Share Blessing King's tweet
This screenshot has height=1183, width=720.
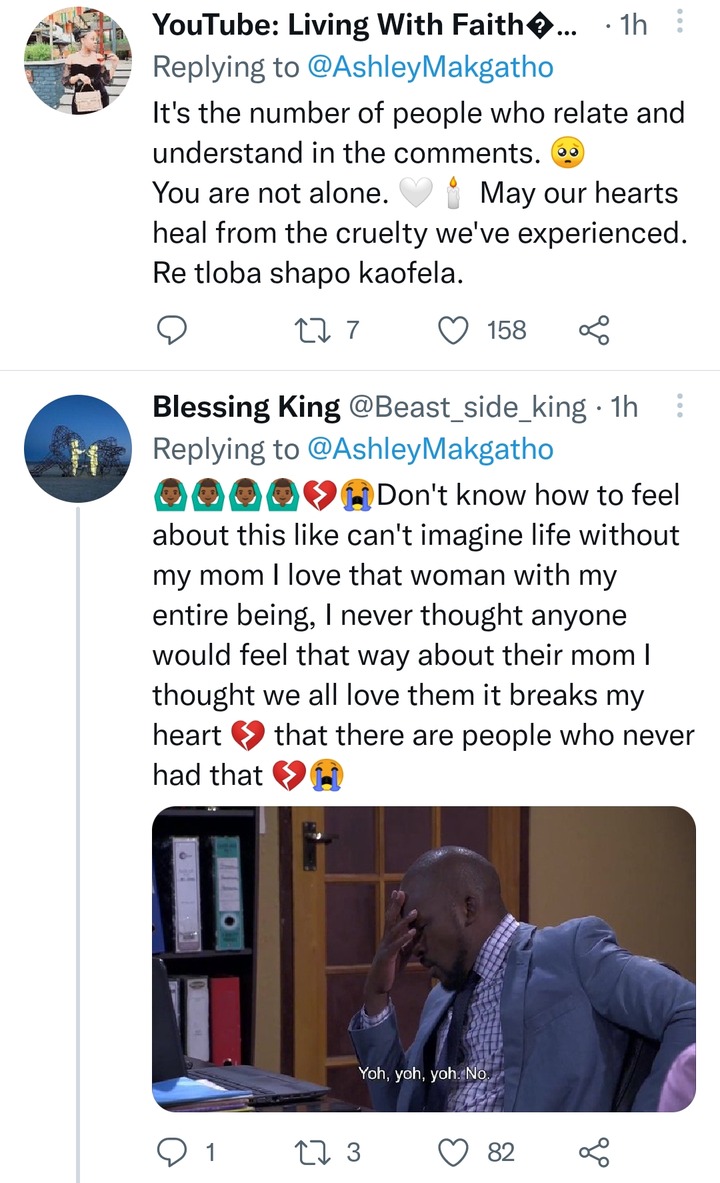(594, 1152)
